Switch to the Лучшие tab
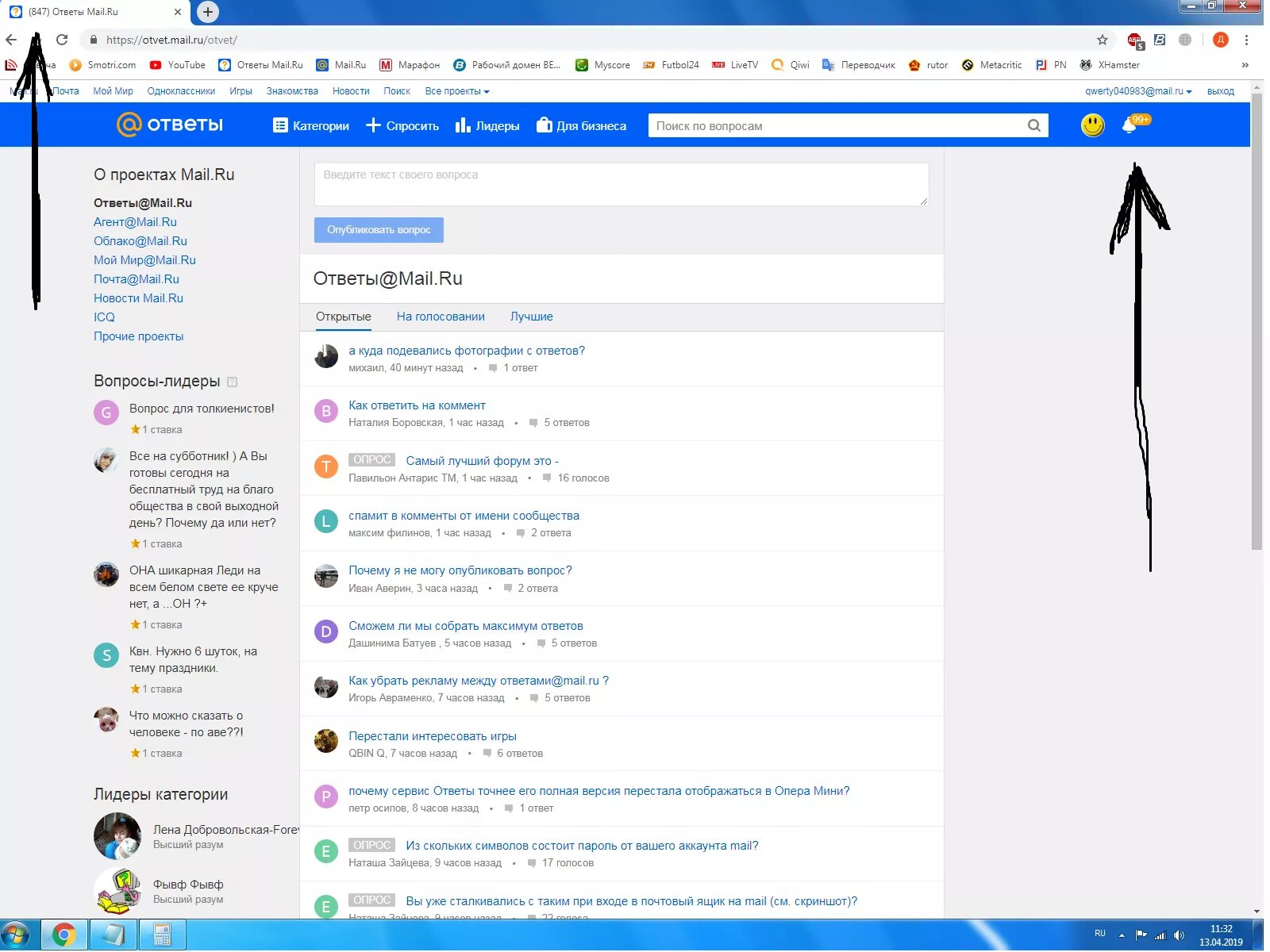The height and width of the screenshot is (952, 1270). pos(531,317)
